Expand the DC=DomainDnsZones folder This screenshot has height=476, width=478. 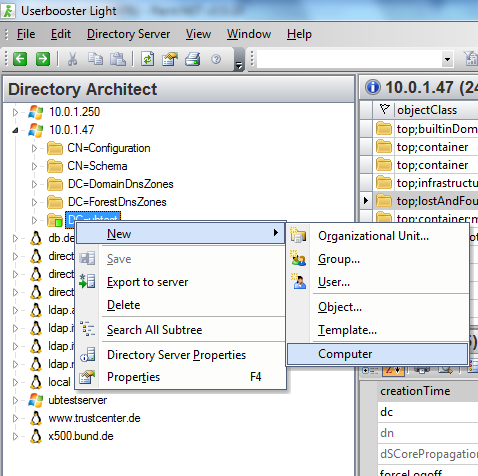tap(34, 184)
